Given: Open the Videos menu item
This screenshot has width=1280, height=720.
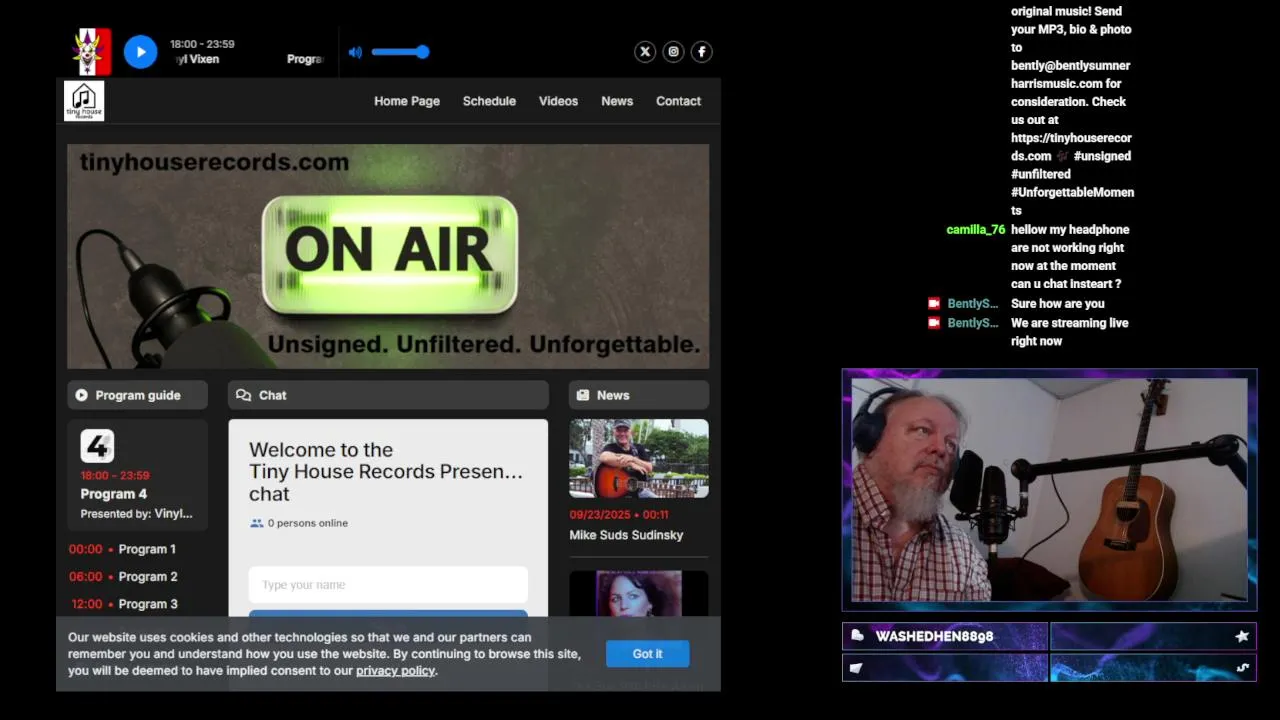Looking at the screenshot, I should [558, 101].
